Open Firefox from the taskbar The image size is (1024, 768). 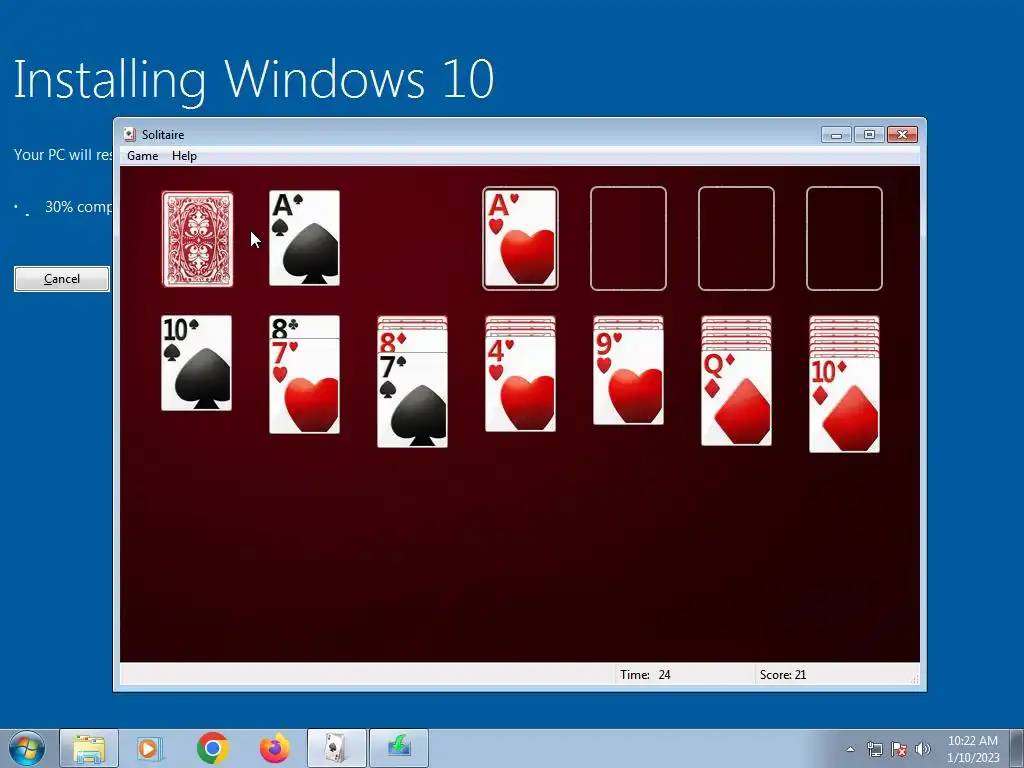tap(275, 748)
